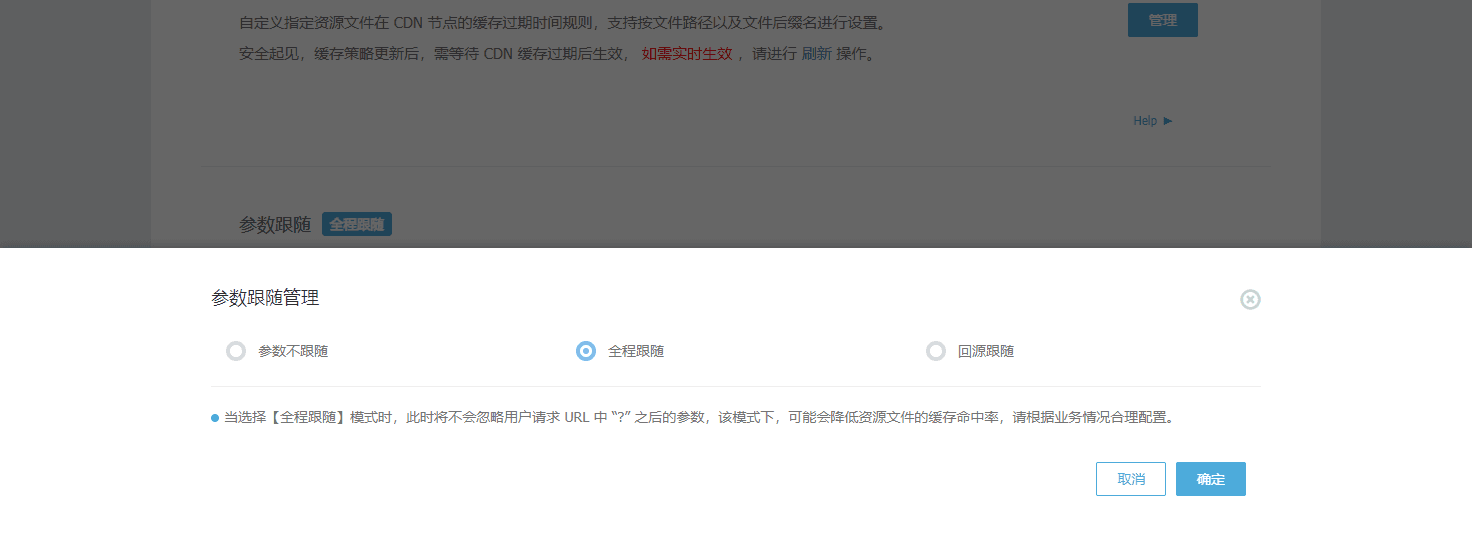This screenshot has height=536, width=1472.
Task: Choose the 全程跟随 radio option
Action: pos(586,351)
